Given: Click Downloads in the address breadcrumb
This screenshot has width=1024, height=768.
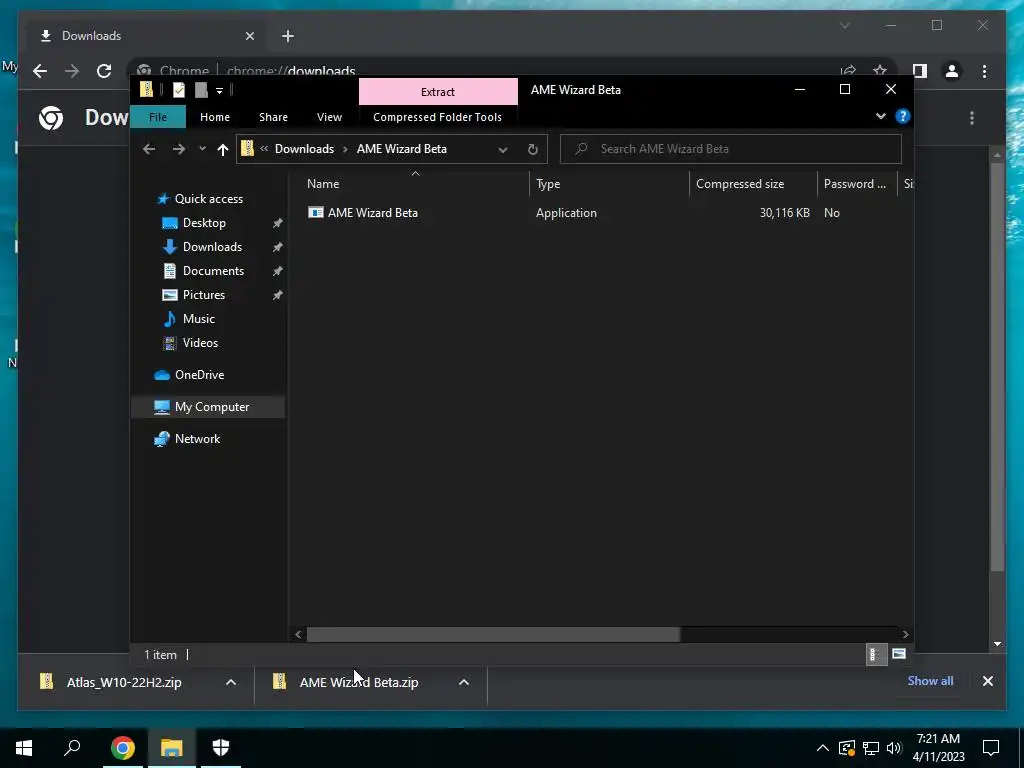Looking at the screenshot, I should point(304,149).
